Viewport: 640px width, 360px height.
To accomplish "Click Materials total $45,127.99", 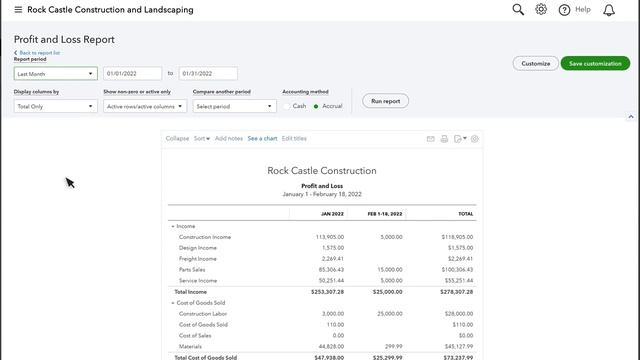I will tap(459, 346).
